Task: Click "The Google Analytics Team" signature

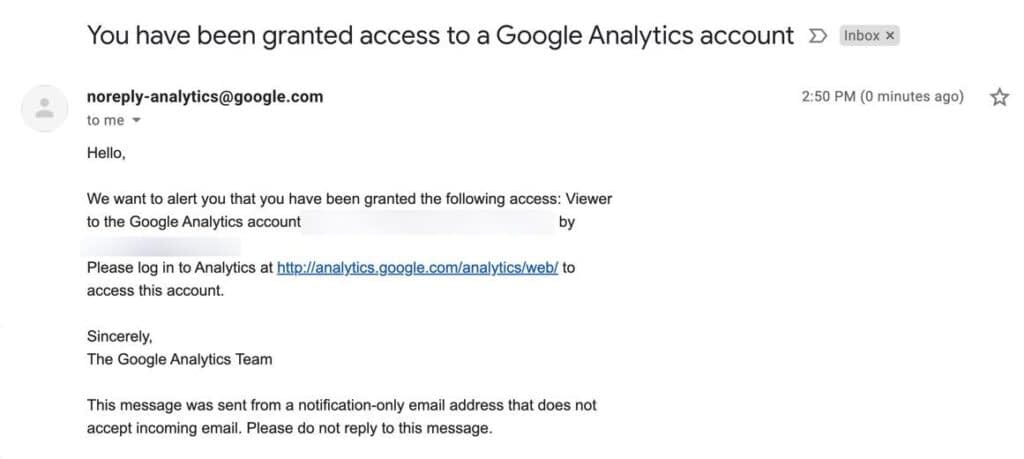Action: coord(180,359)
